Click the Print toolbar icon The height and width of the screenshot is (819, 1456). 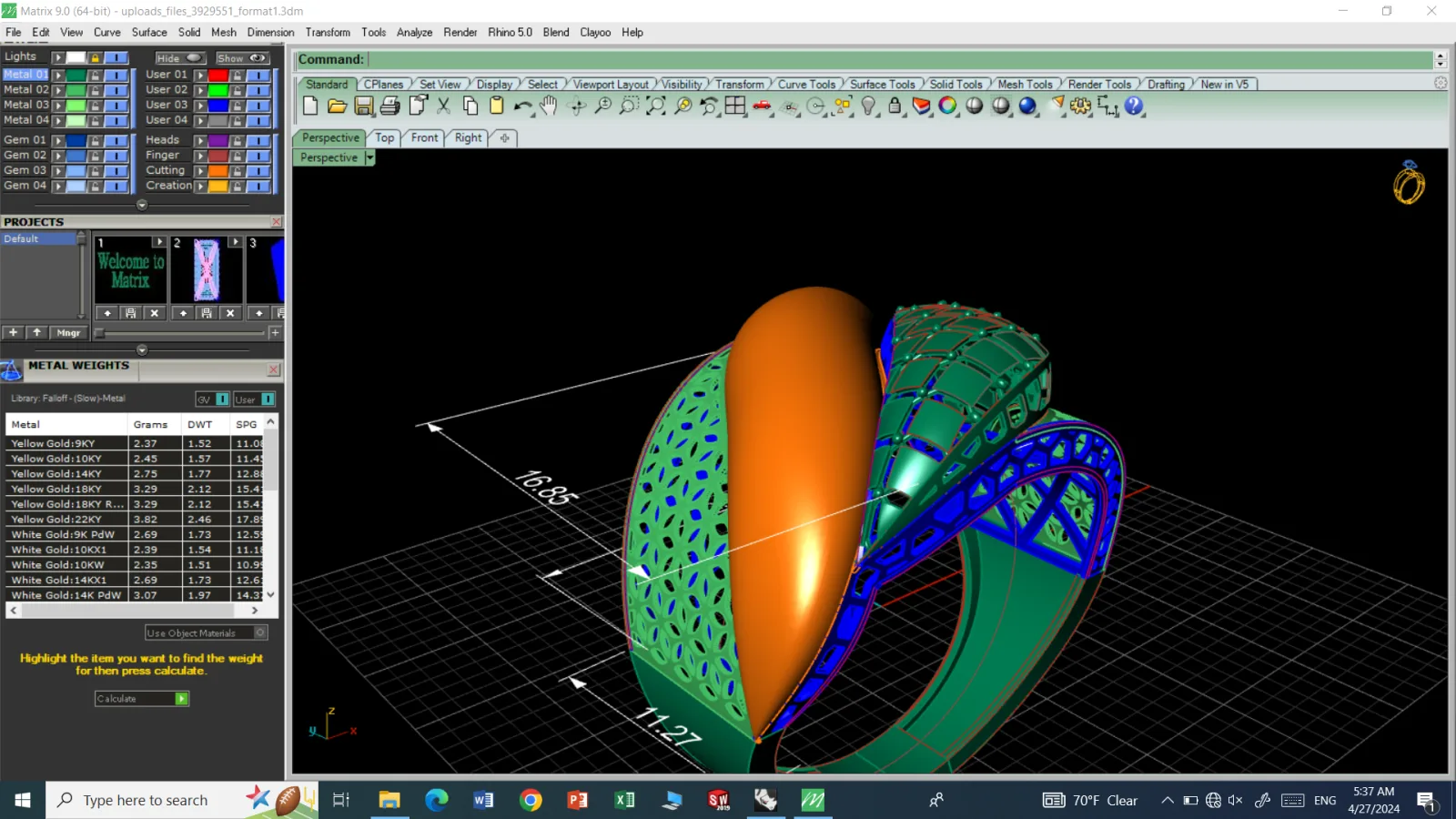[x=390, y=106]
